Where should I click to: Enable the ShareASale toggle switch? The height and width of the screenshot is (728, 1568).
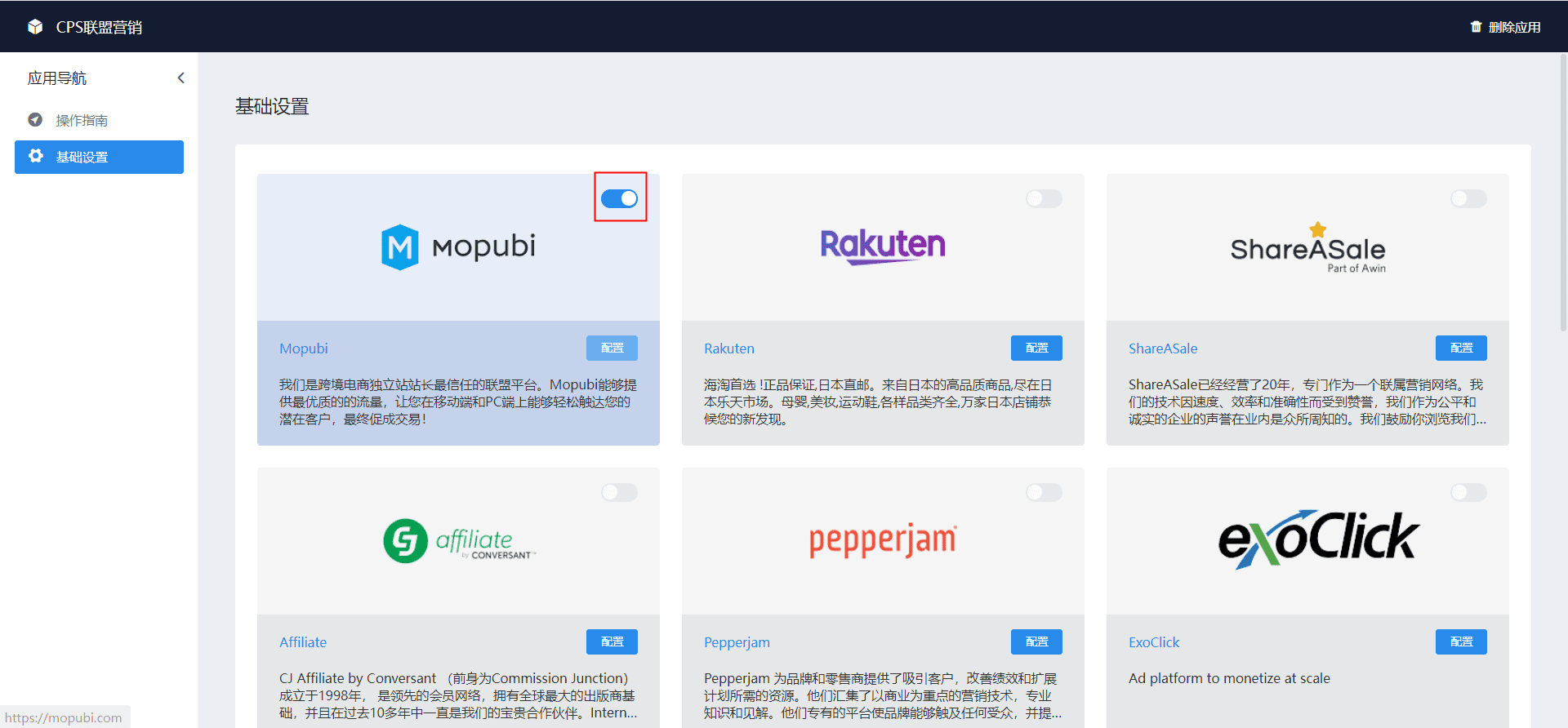pyautogui.click(x=1468, y=198)
